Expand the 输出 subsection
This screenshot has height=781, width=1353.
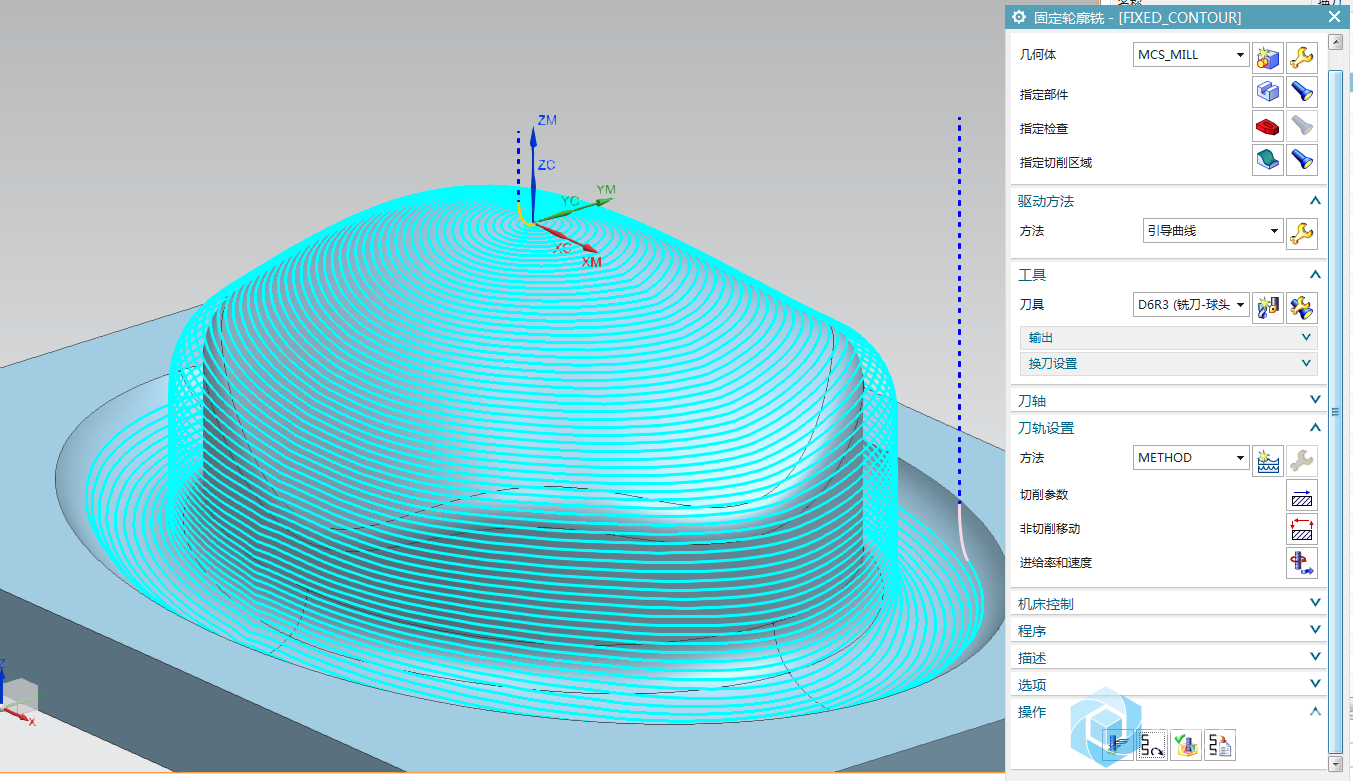click(x=1306, y=338)
